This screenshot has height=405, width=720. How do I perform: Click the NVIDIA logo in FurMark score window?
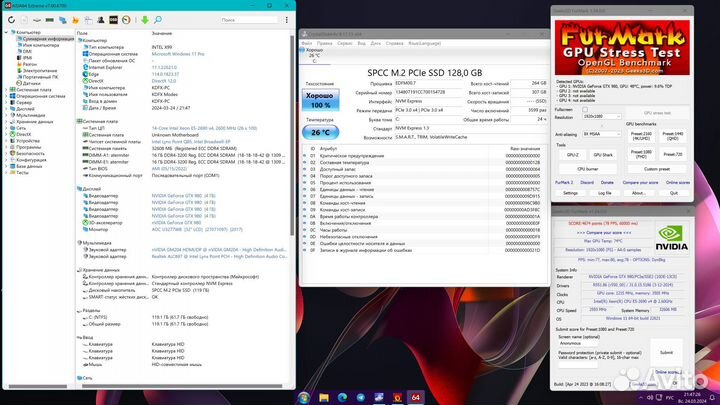[x=671, y=238]
